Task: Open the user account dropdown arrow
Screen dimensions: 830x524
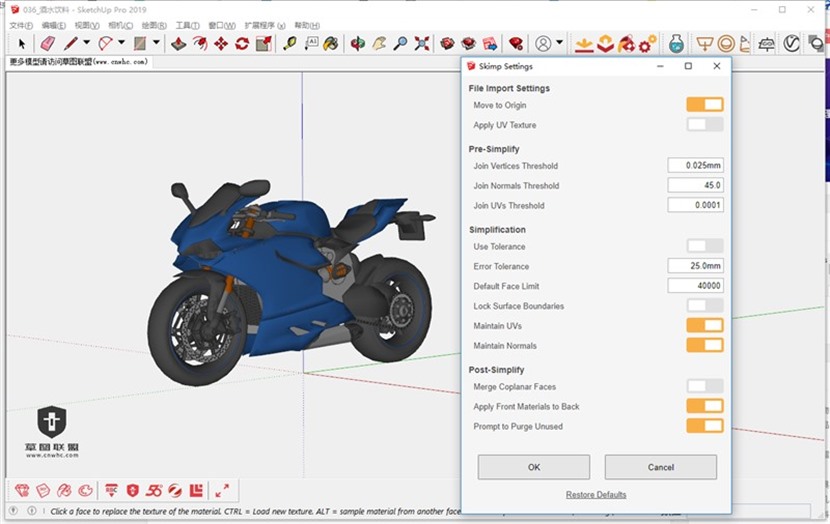Action: [x=560, y=42]
